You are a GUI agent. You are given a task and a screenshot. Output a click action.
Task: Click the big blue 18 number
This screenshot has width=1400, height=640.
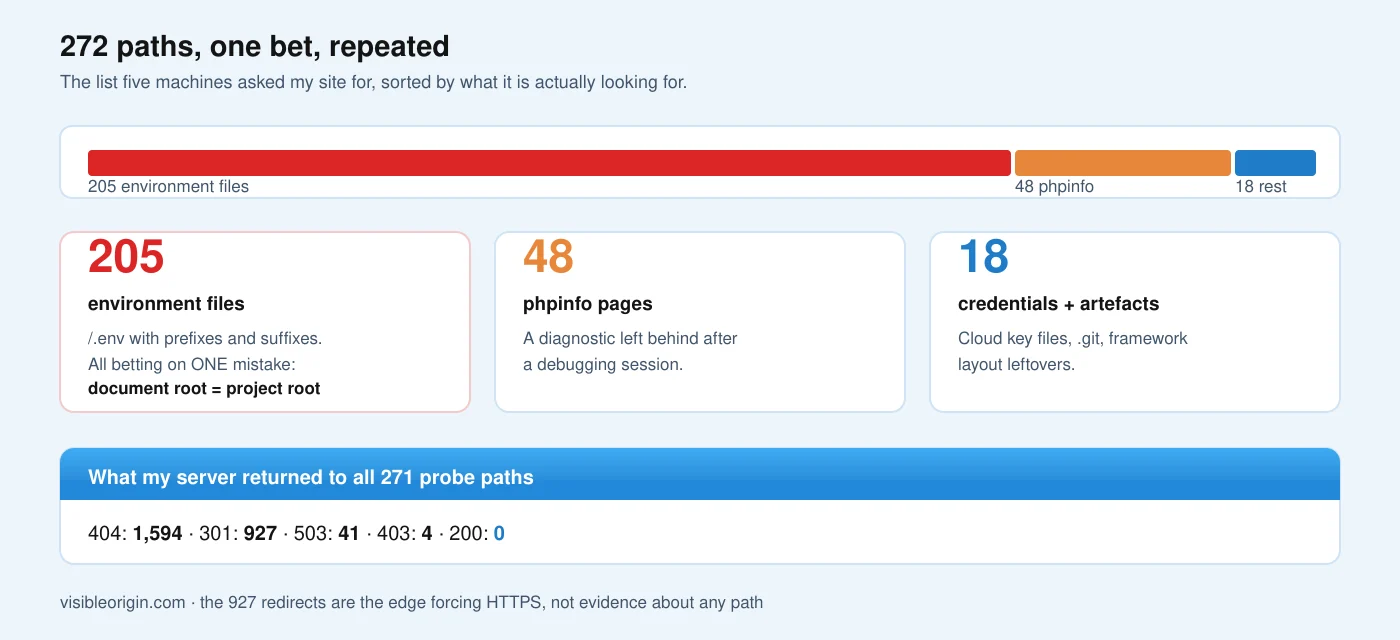[x=983, y=258]
